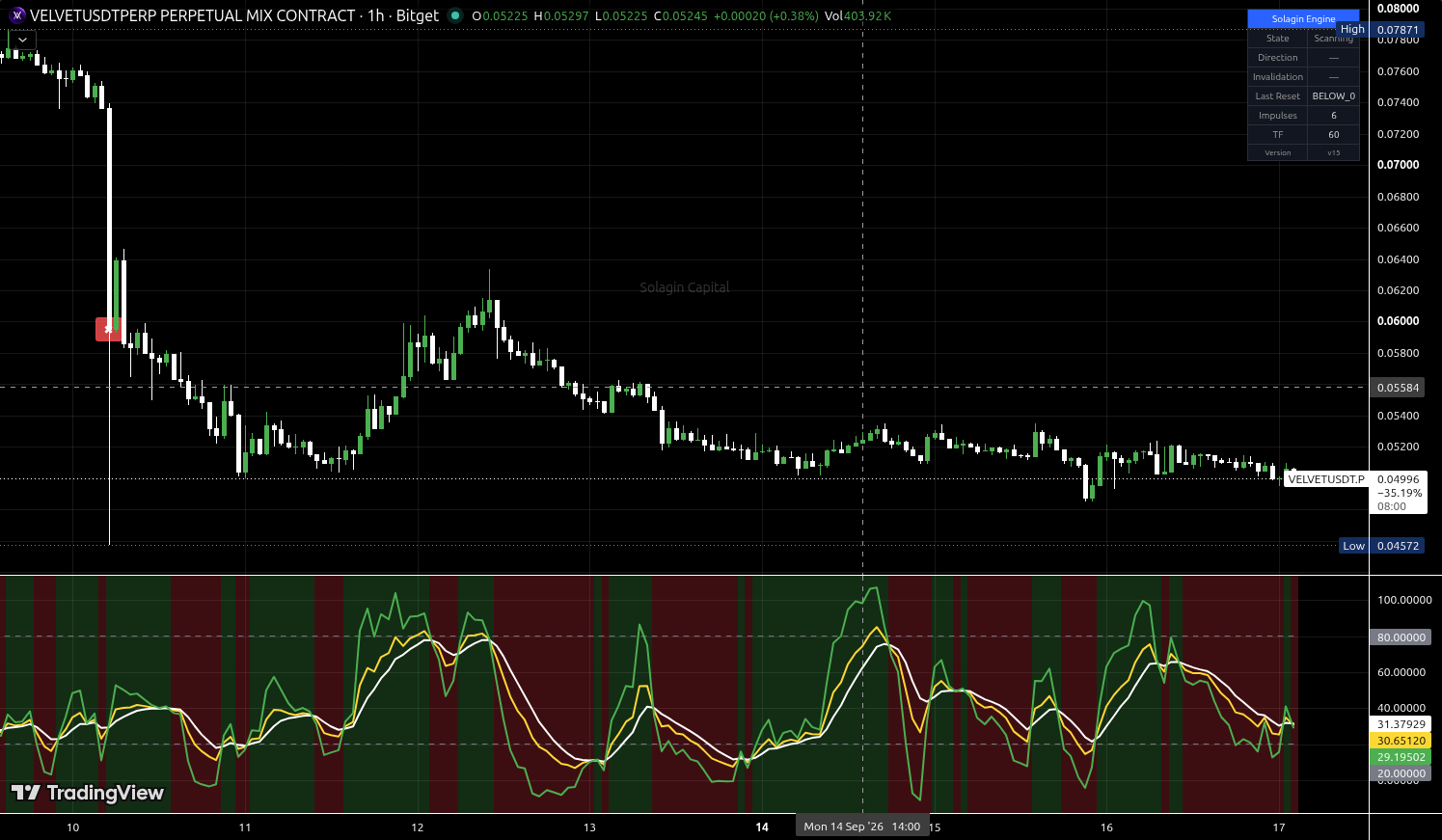Click the Invalidation label cell
This screenshot has height=840, width=1442.
pyautogui.click(x=1277, y=77)
